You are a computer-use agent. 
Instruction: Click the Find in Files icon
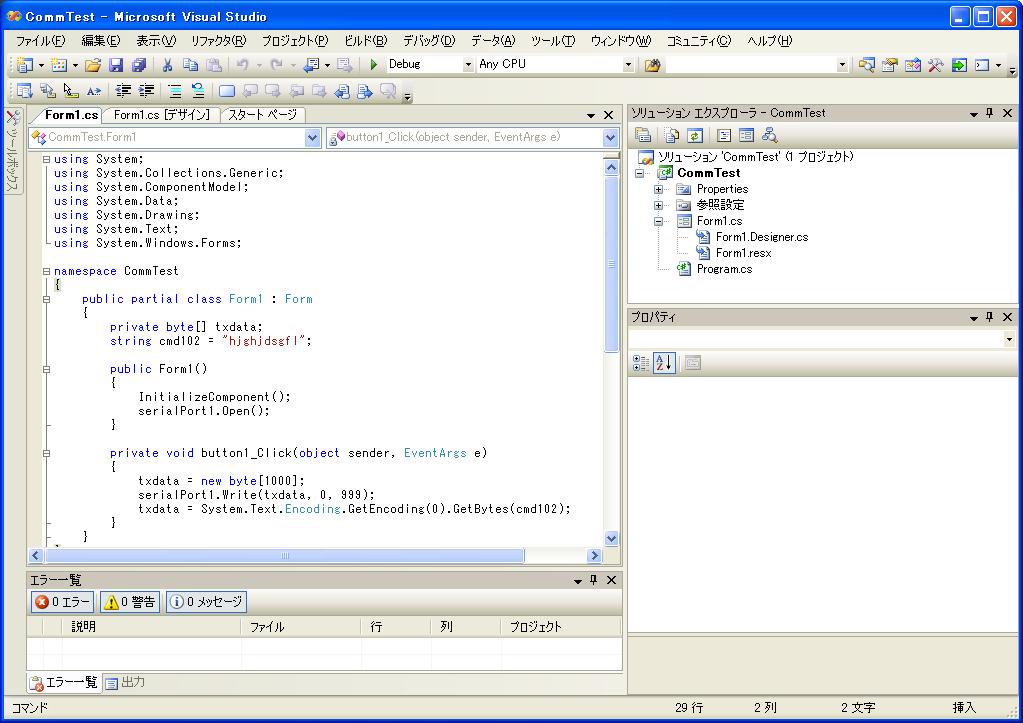click(652, 65)
